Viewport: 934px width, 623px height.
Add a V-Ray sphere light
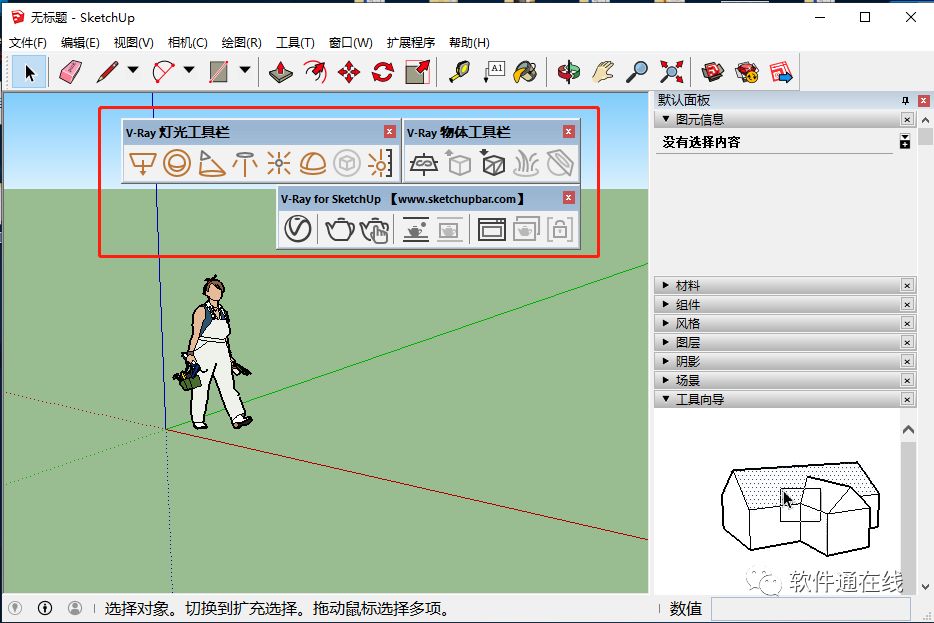coord(177,163)
